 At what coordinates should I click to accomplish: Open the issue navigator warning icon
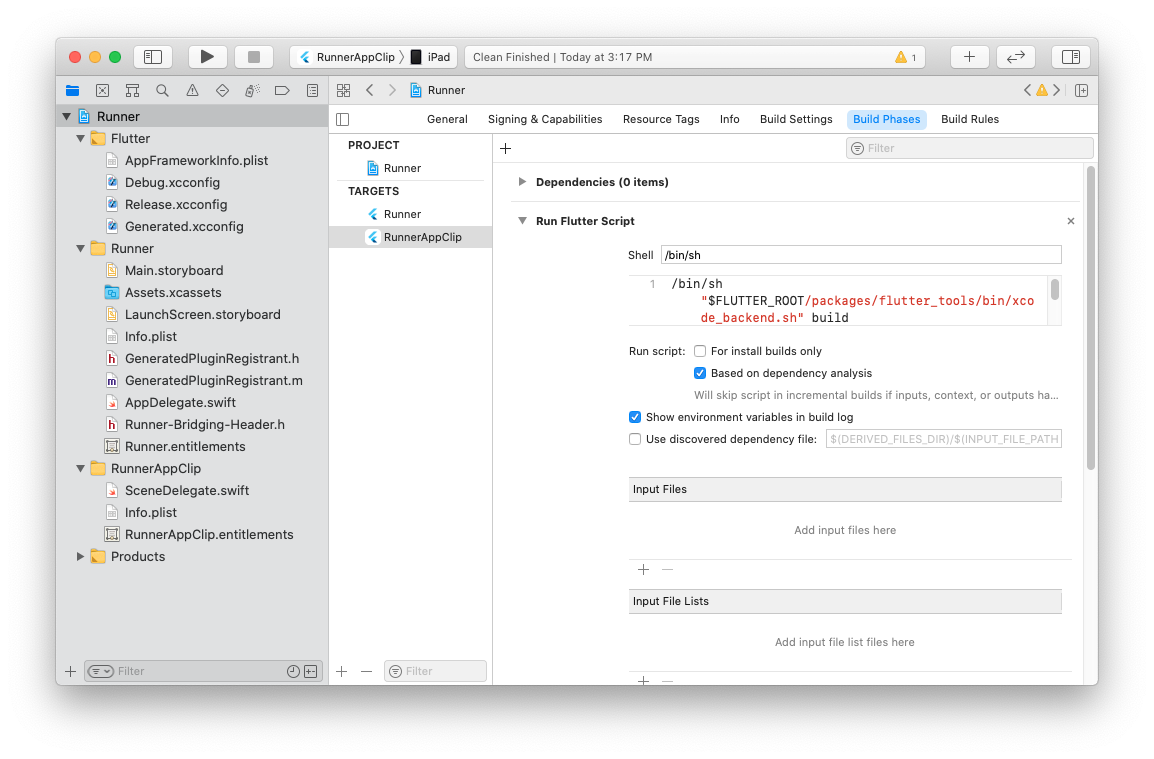(192, 90)
